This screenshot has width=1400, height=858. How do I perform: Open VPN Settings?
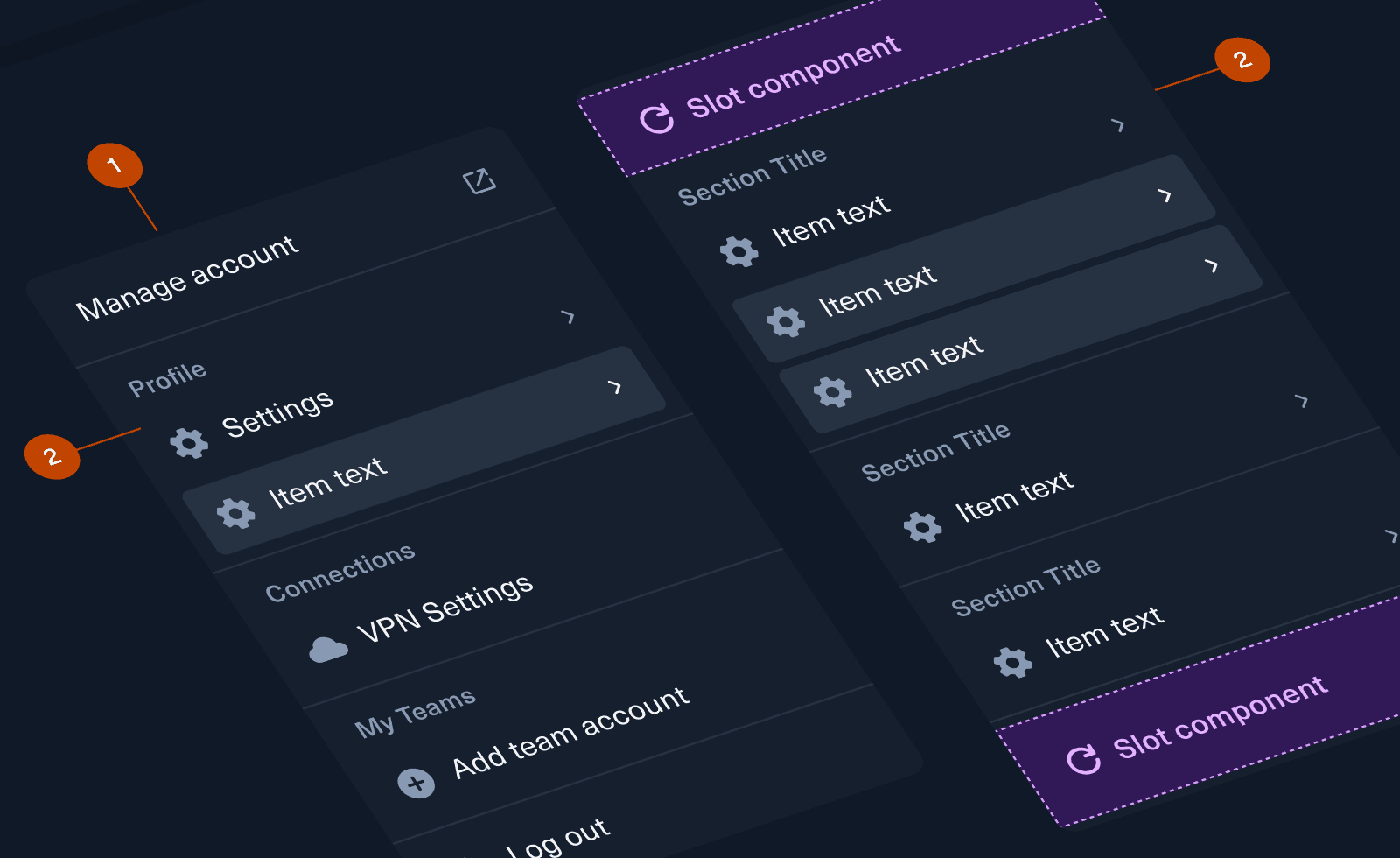pos(444,608)
